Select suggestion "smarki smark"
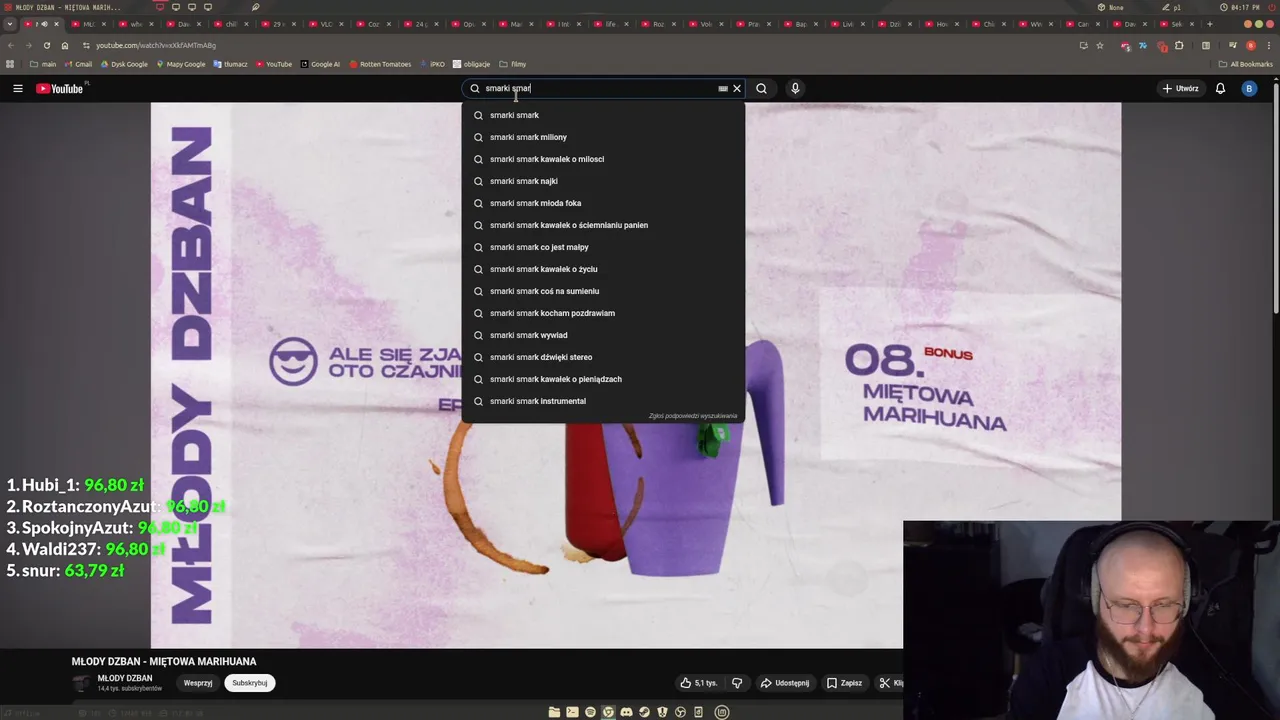Image resolution: width=1280 pixels, height=720 pixels. coord(604,115)
